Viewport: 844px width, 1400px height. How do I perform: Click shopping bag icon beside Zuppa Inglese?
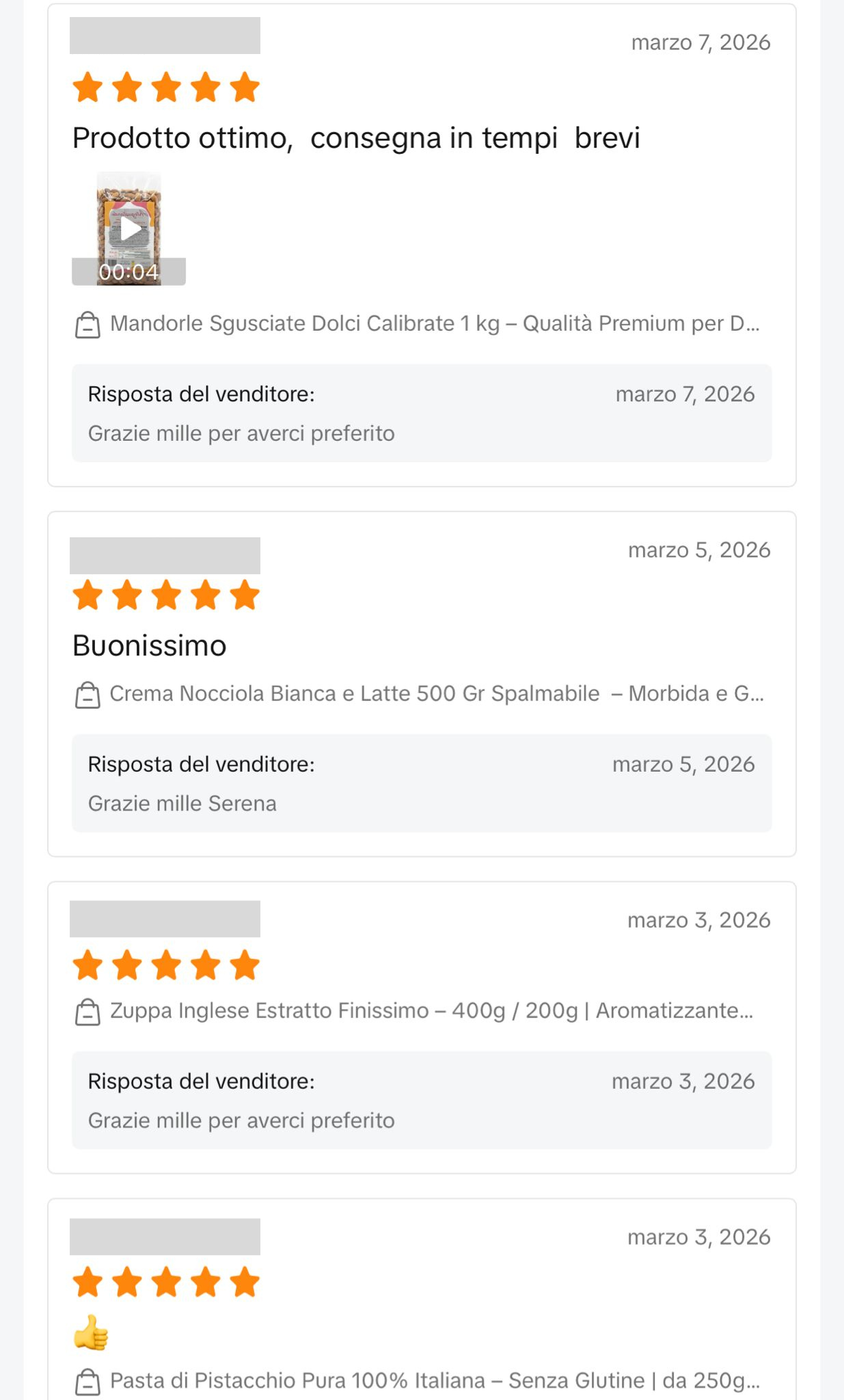tap(87, 1012)
